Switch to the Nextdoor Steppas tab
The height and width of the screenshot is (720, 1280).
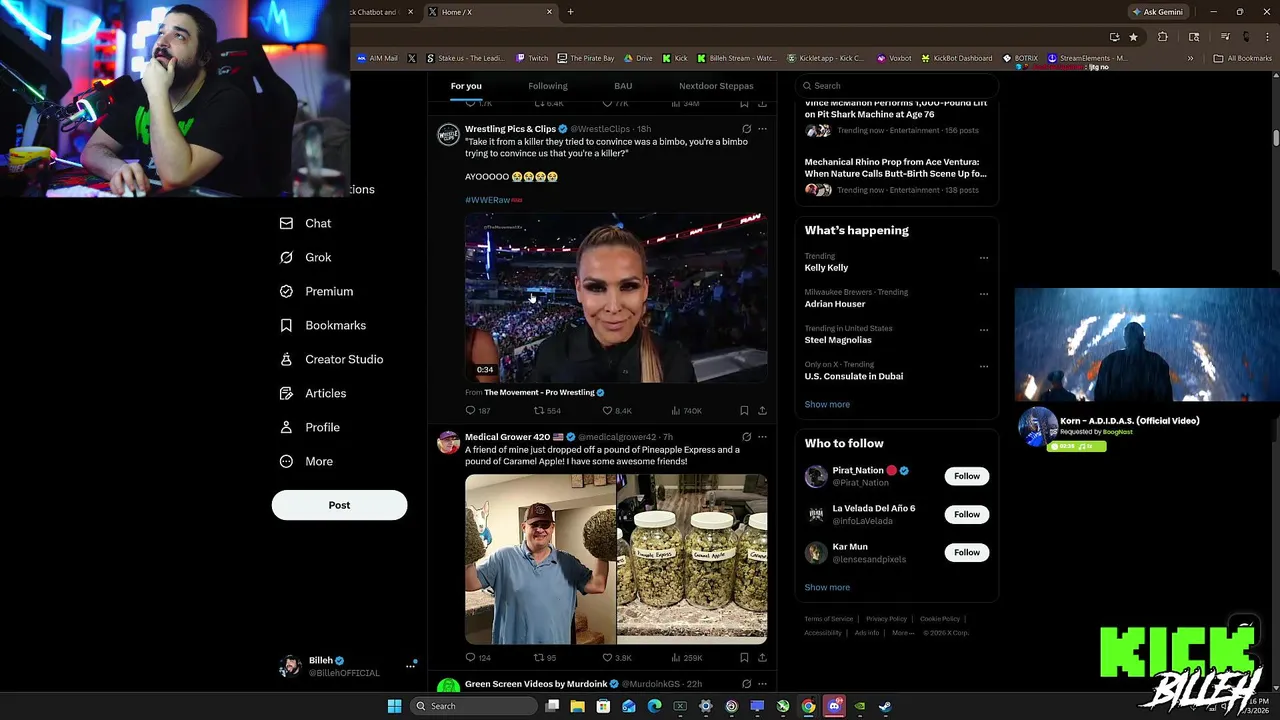coord(716,86)
